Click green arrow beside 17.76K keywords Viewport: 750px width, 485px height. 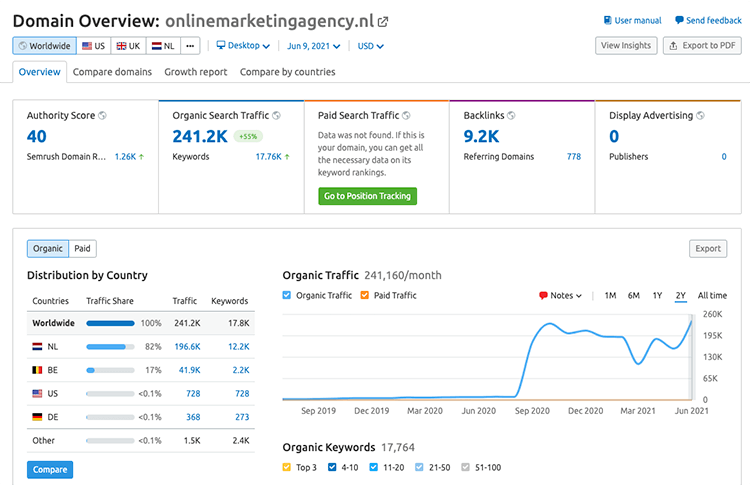[x=287, y=156]
